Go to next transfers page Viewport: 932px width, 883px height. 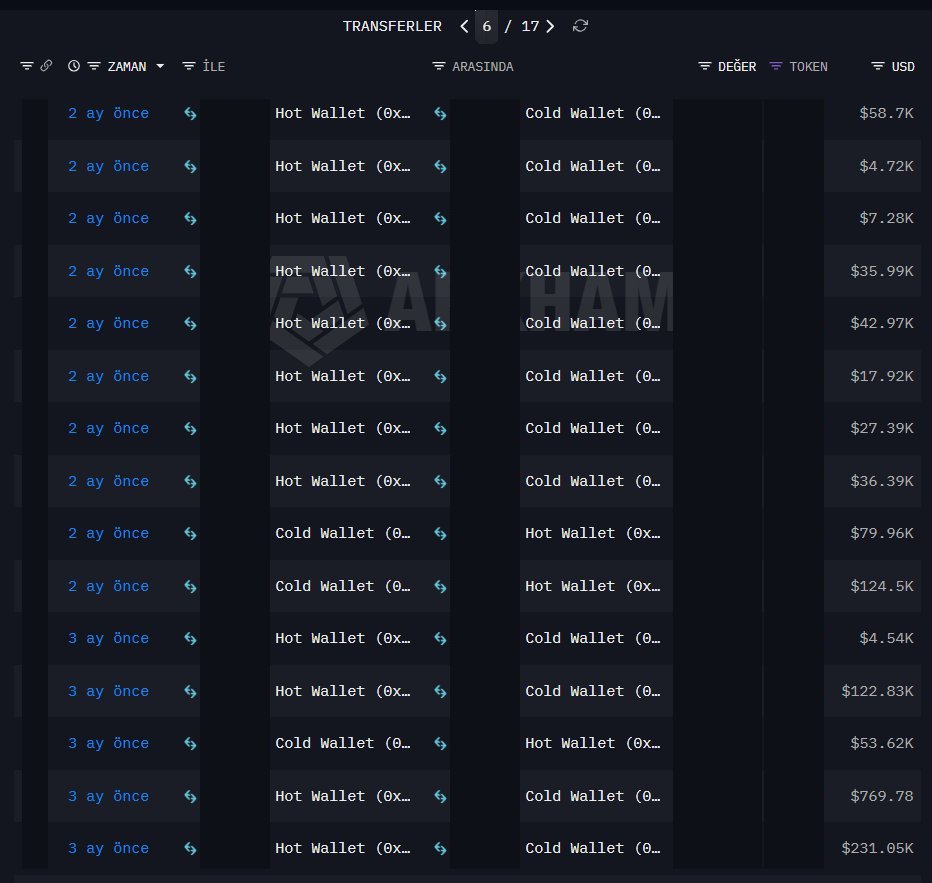[x=550, y=26]
